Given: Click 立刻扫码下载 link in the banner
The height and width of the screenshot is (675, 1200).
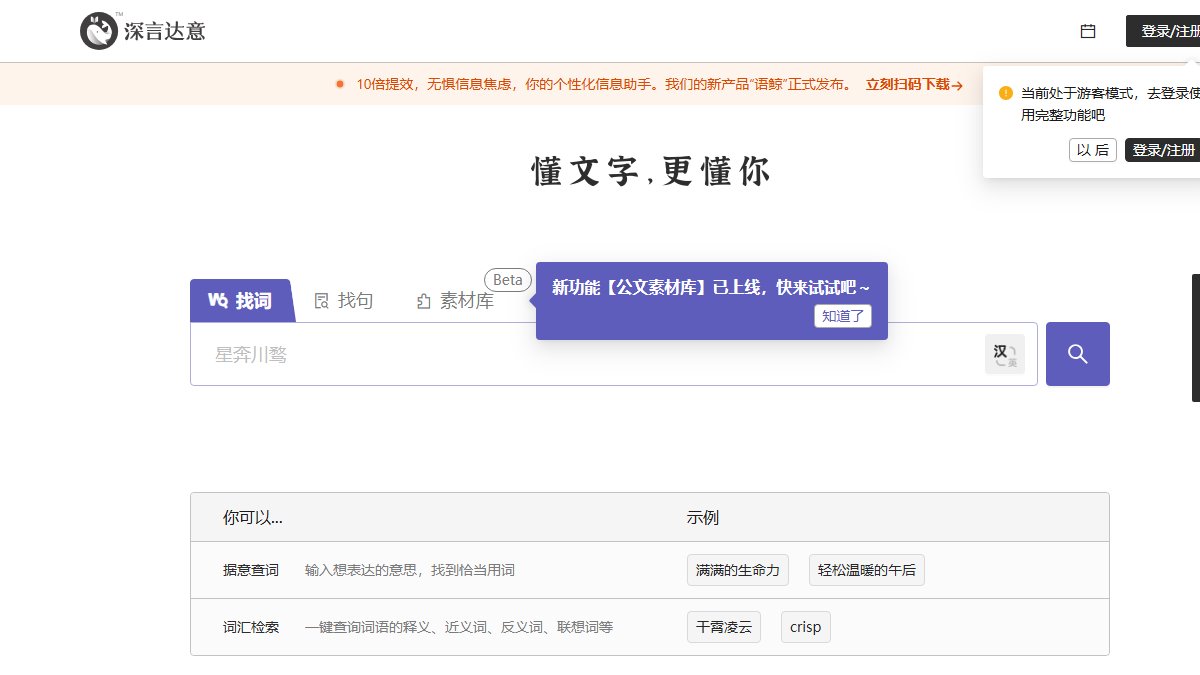Looking at the screenshot, I should point(914,85).
